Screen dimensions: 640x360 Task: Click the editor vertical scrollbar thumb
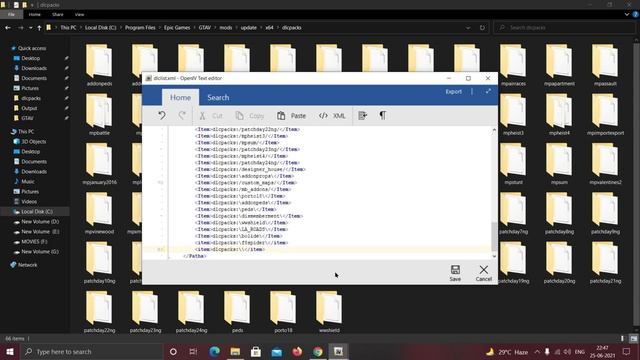coord(494,236)
